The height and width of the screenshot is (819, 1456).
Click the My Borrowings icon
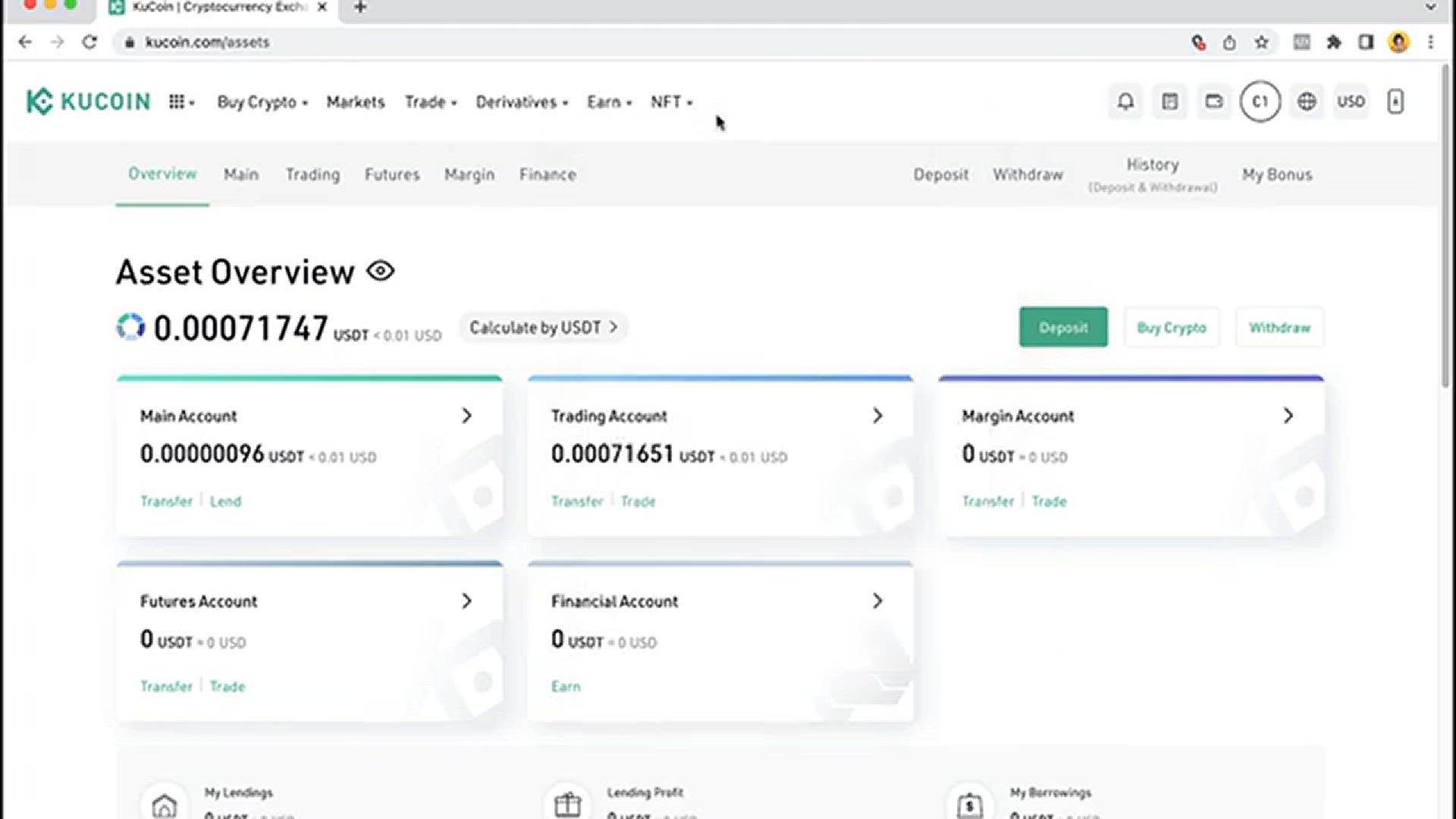click(970, 805)
